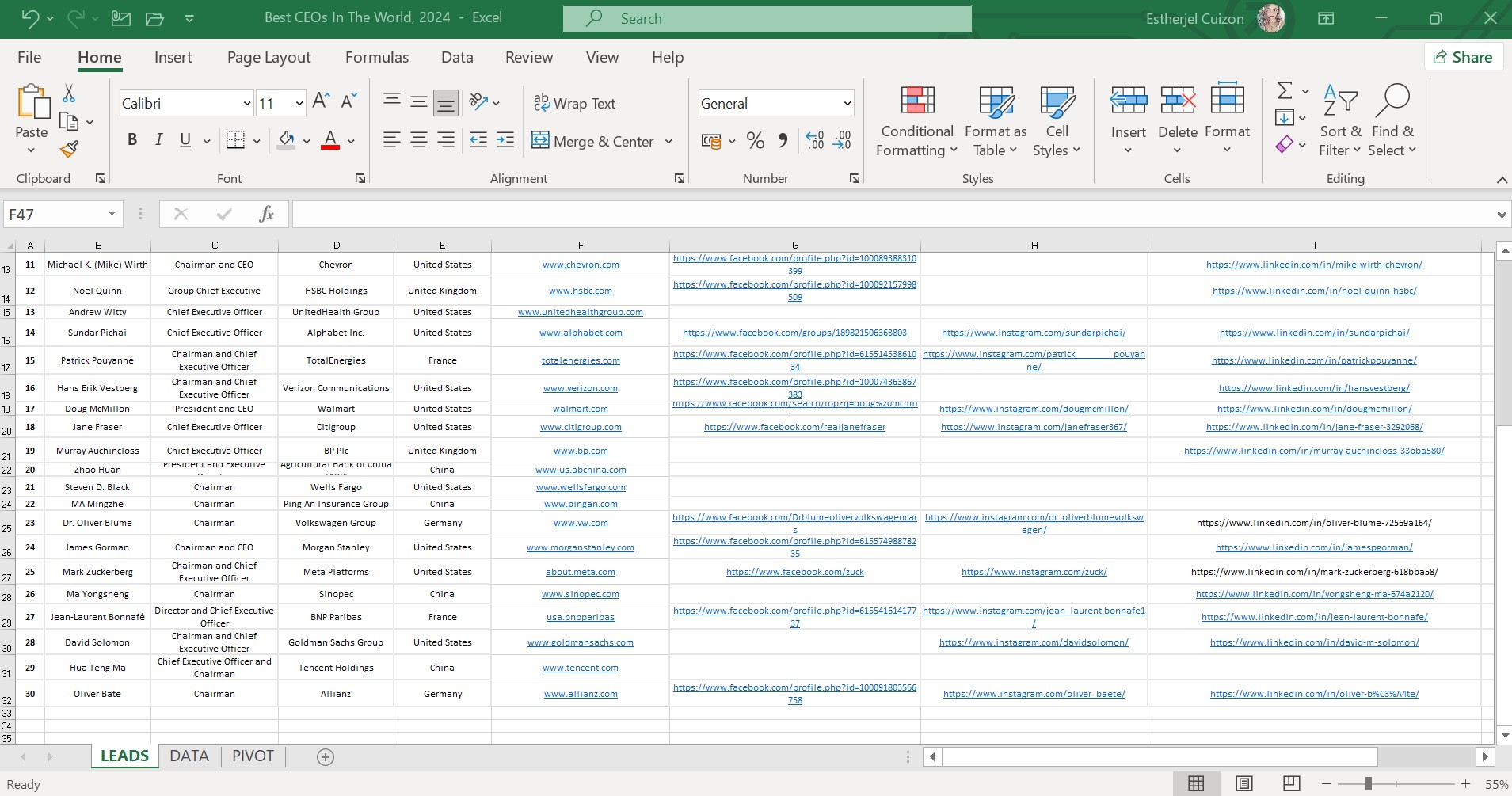Switch to the PIVOT sheet tab

253,756
